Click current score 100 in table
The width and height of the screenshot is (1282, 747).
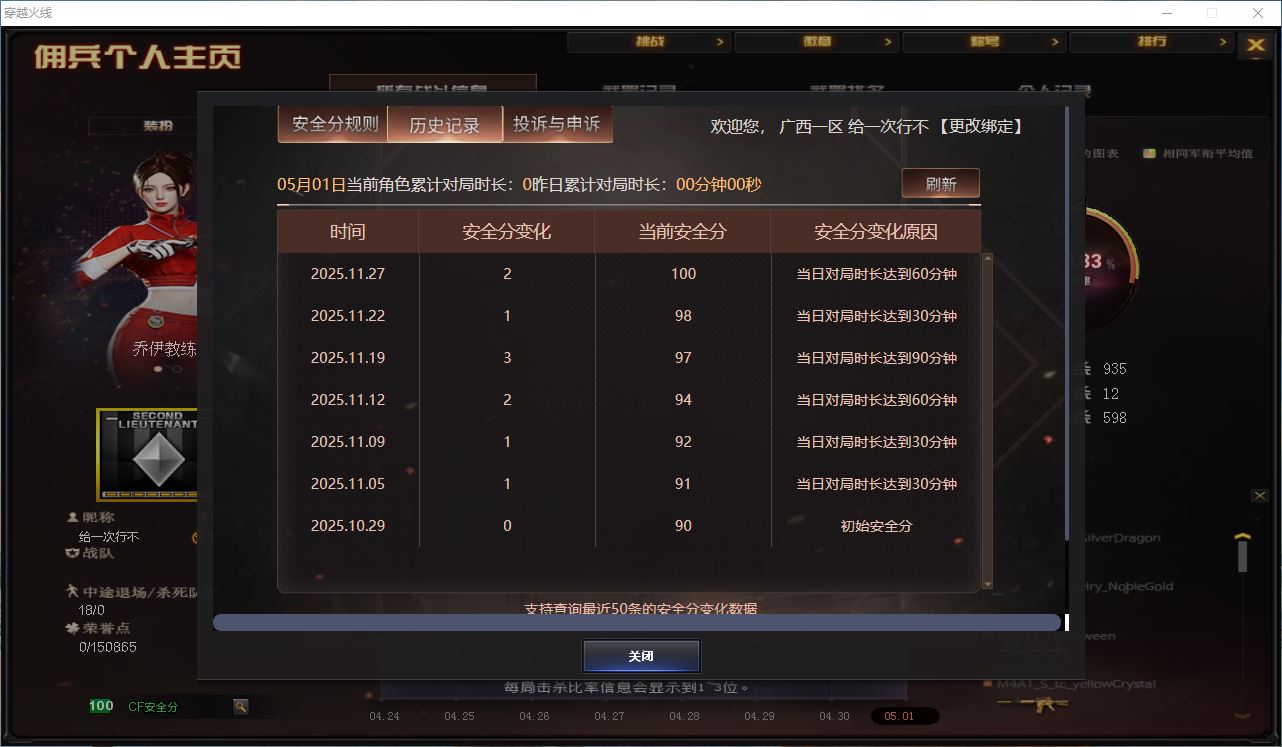pos(683,274)
